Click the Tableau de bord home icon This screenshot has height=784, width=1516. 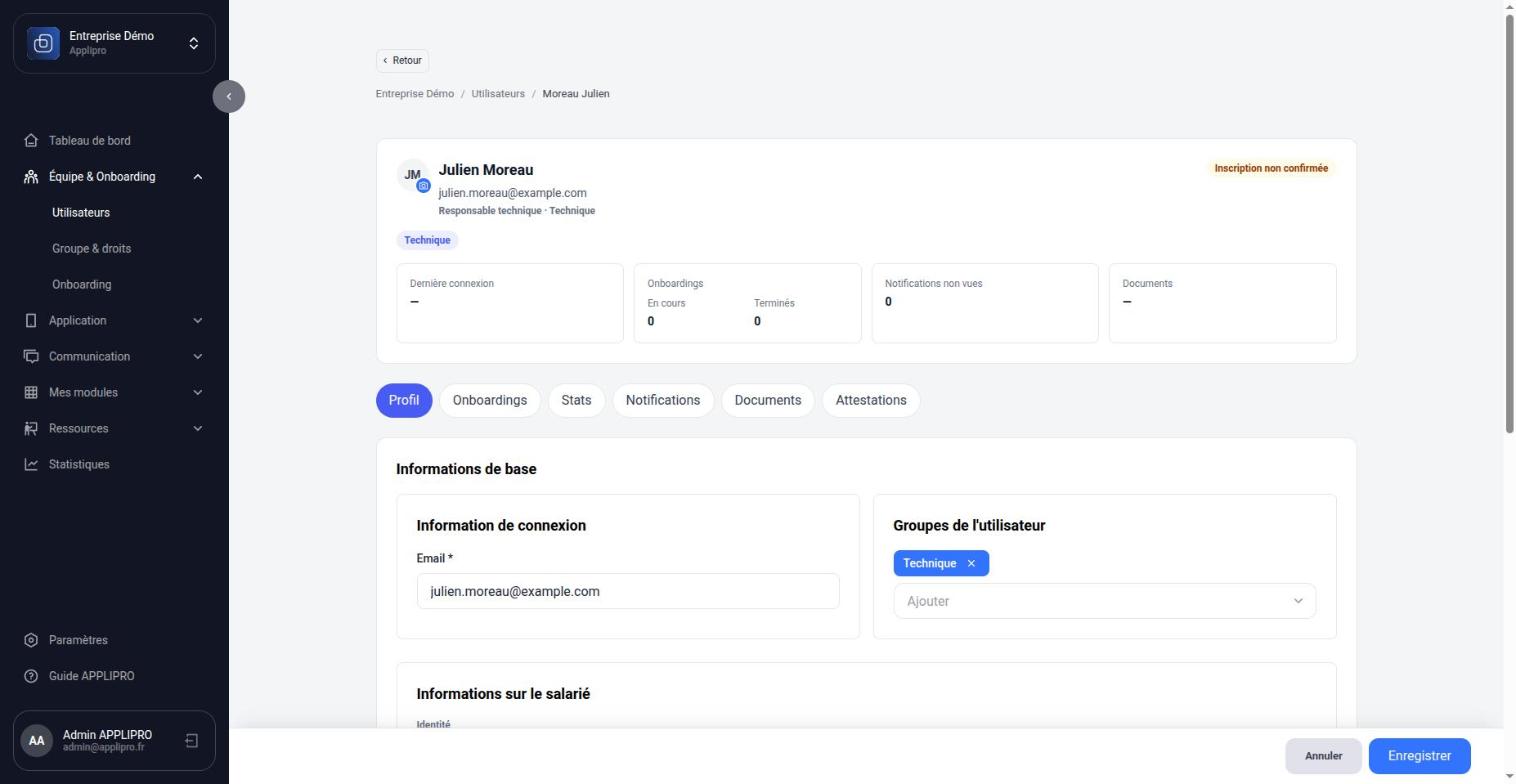[x=31, y=141]
